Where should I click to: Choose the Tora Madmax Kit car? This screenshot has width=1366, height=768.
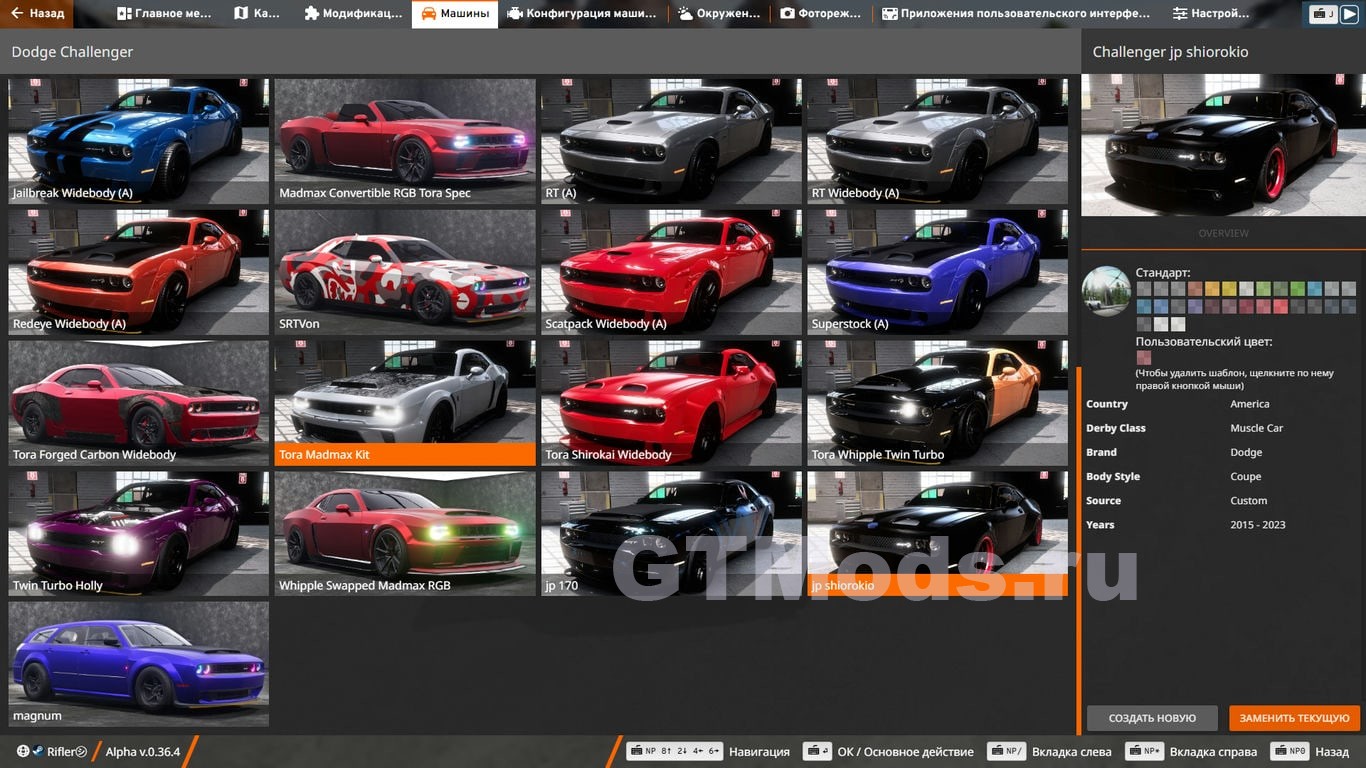coord(405,403)
